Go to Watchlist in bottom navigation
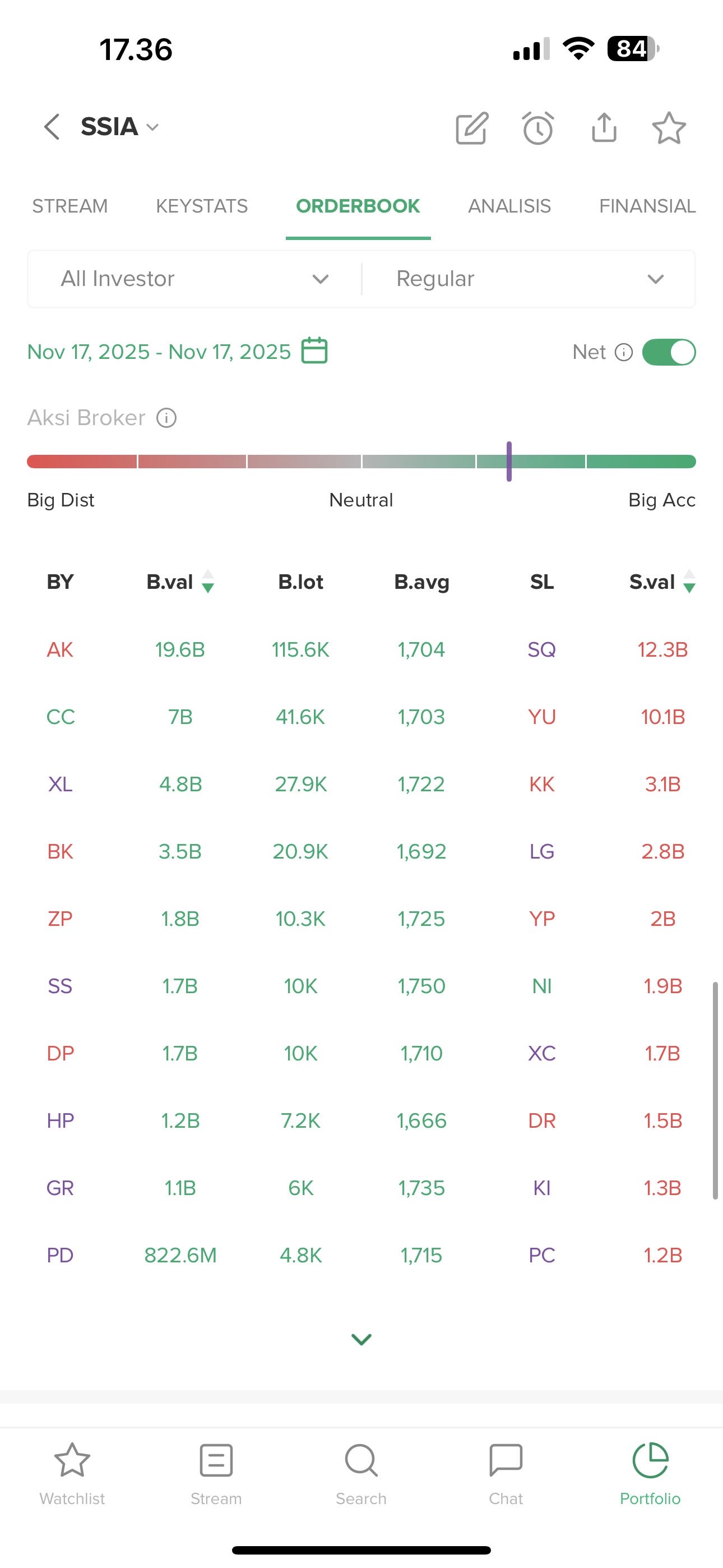Image resolution: width=723 pixels, height=1568 pixels. (x=72, y=1473)
